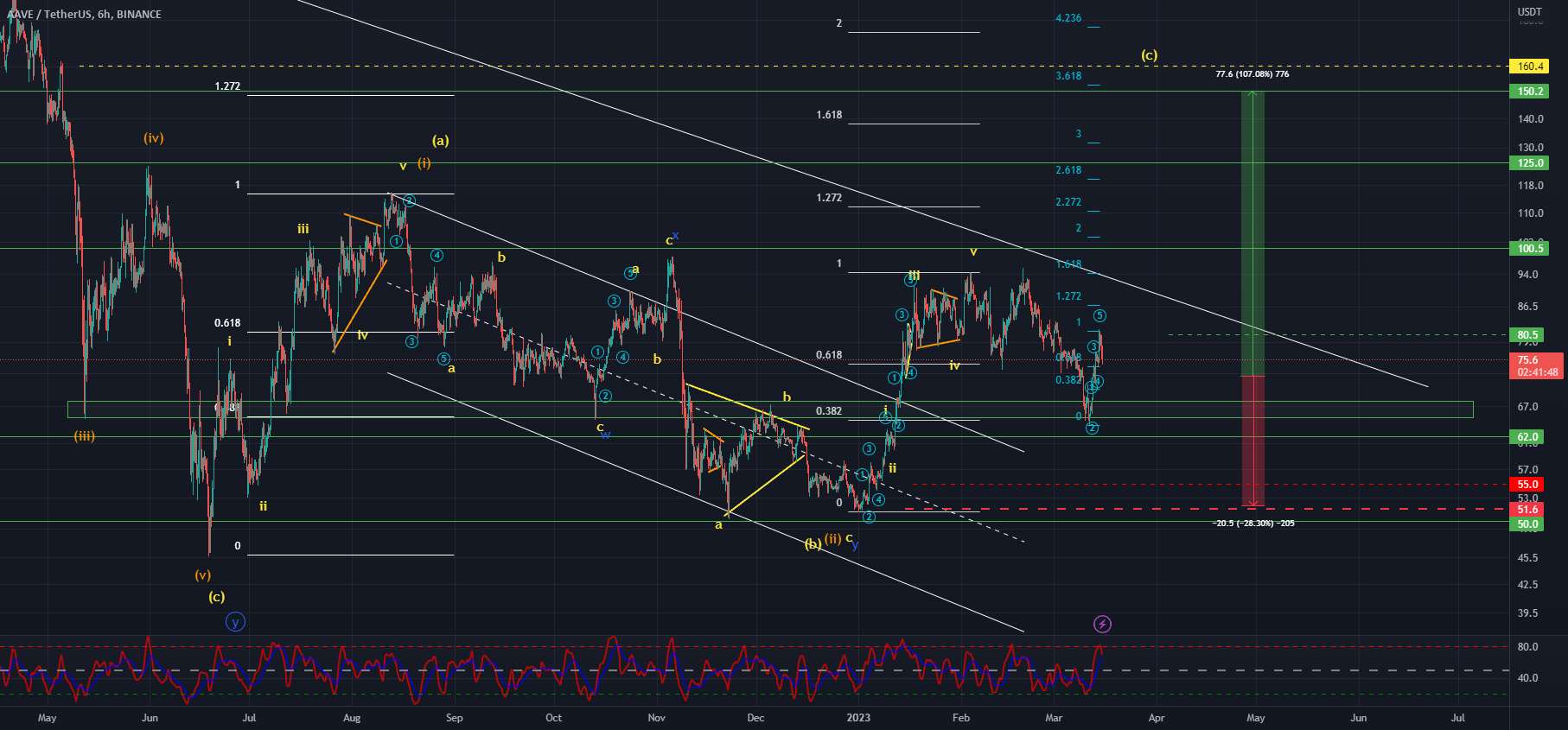Click the 80.0 oscillator scale value
The width and height of the screenshot is (1568, 730).
pyautogui.click(x=1528, y=647)
